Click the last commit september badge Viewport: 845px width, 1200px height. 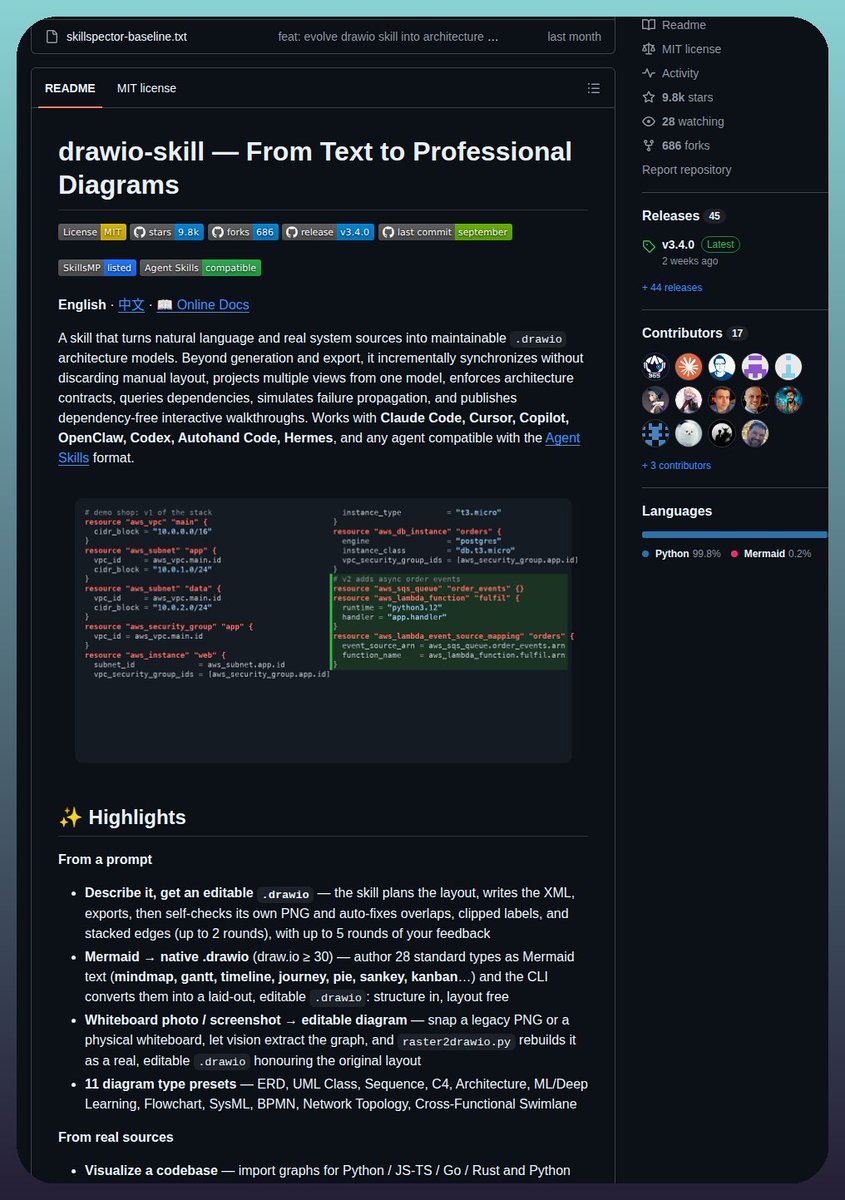(445, 232)
